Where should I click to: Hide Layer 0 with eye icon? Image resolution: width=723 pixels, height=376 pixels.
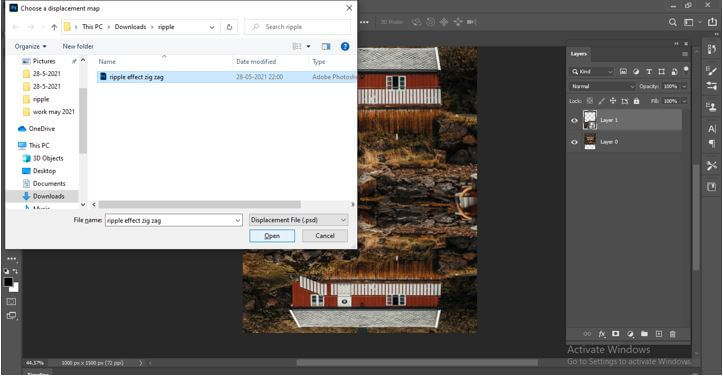click(x=574, y=142)
